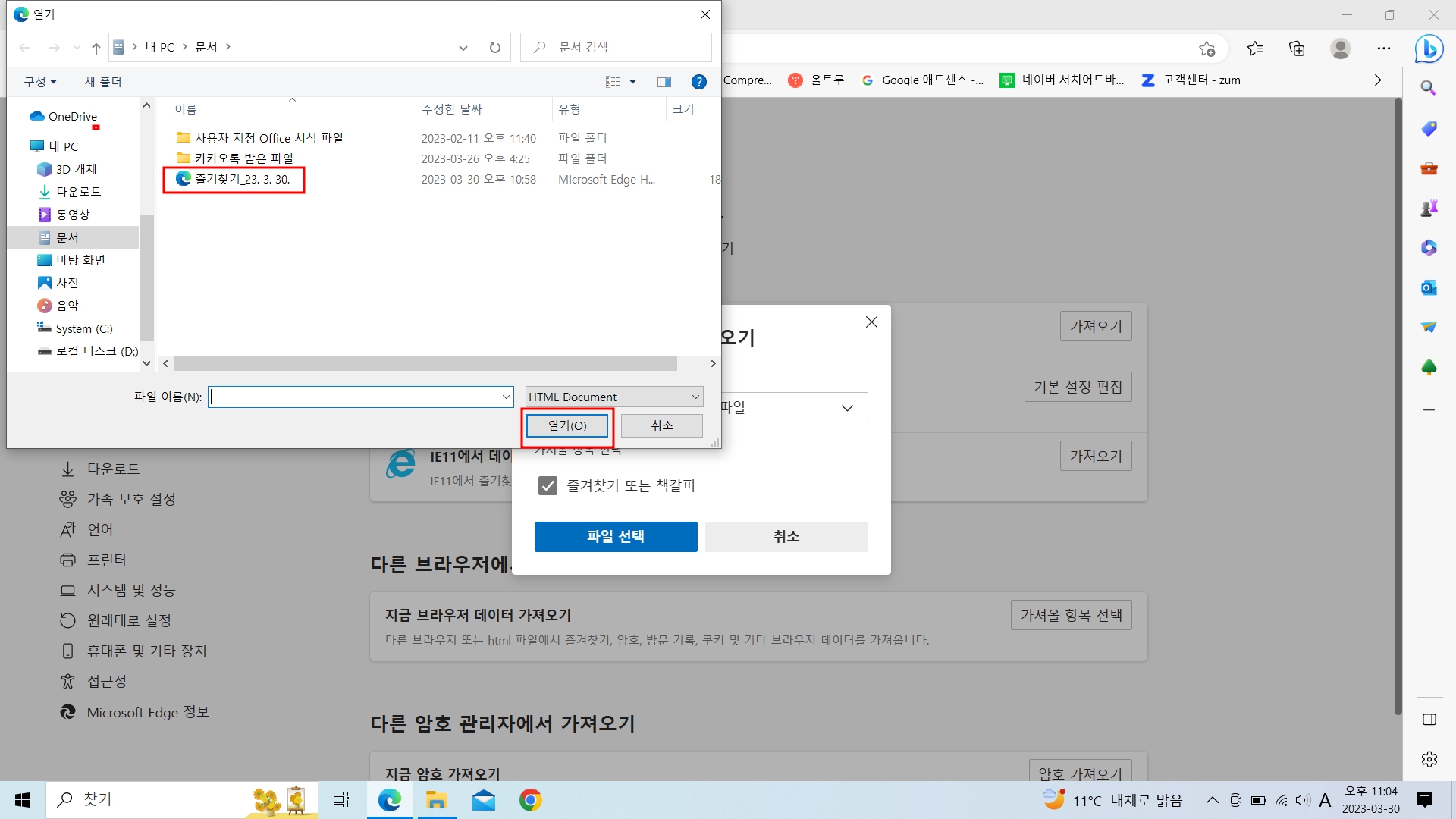
Task: Expand the 파일 이름 combo box arrow
Action: [x=506, y=397]
